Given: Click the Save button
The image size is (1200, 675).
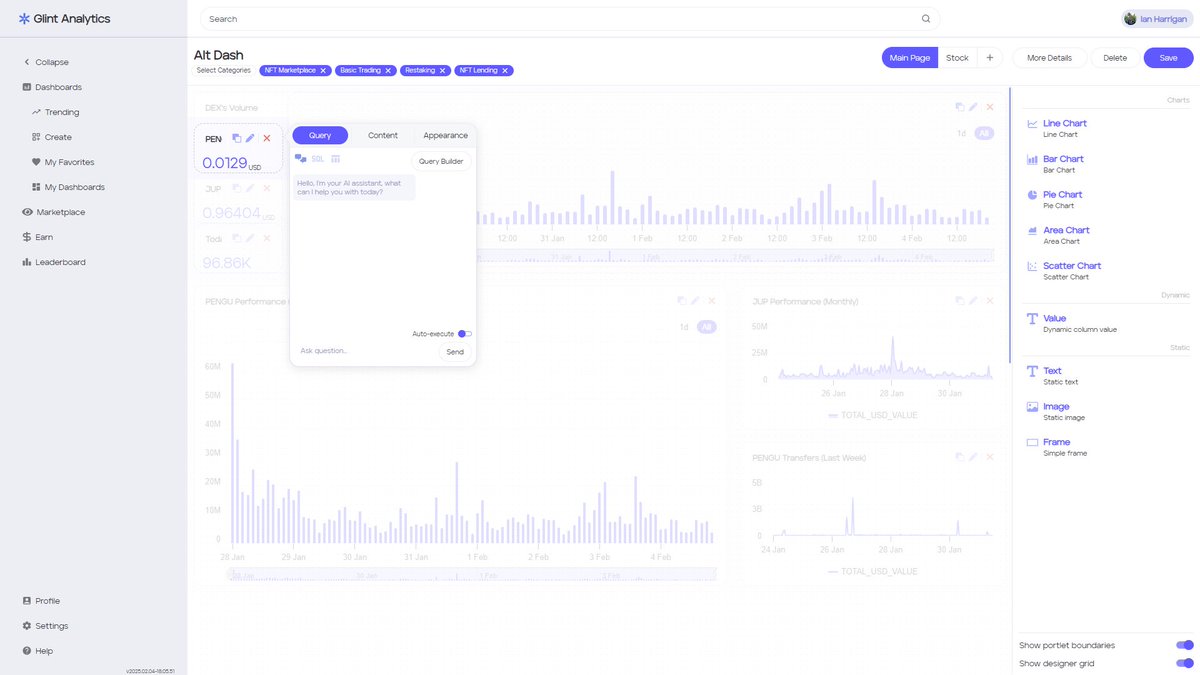Looking at the screenshot, I should [x=1168, y=58].
